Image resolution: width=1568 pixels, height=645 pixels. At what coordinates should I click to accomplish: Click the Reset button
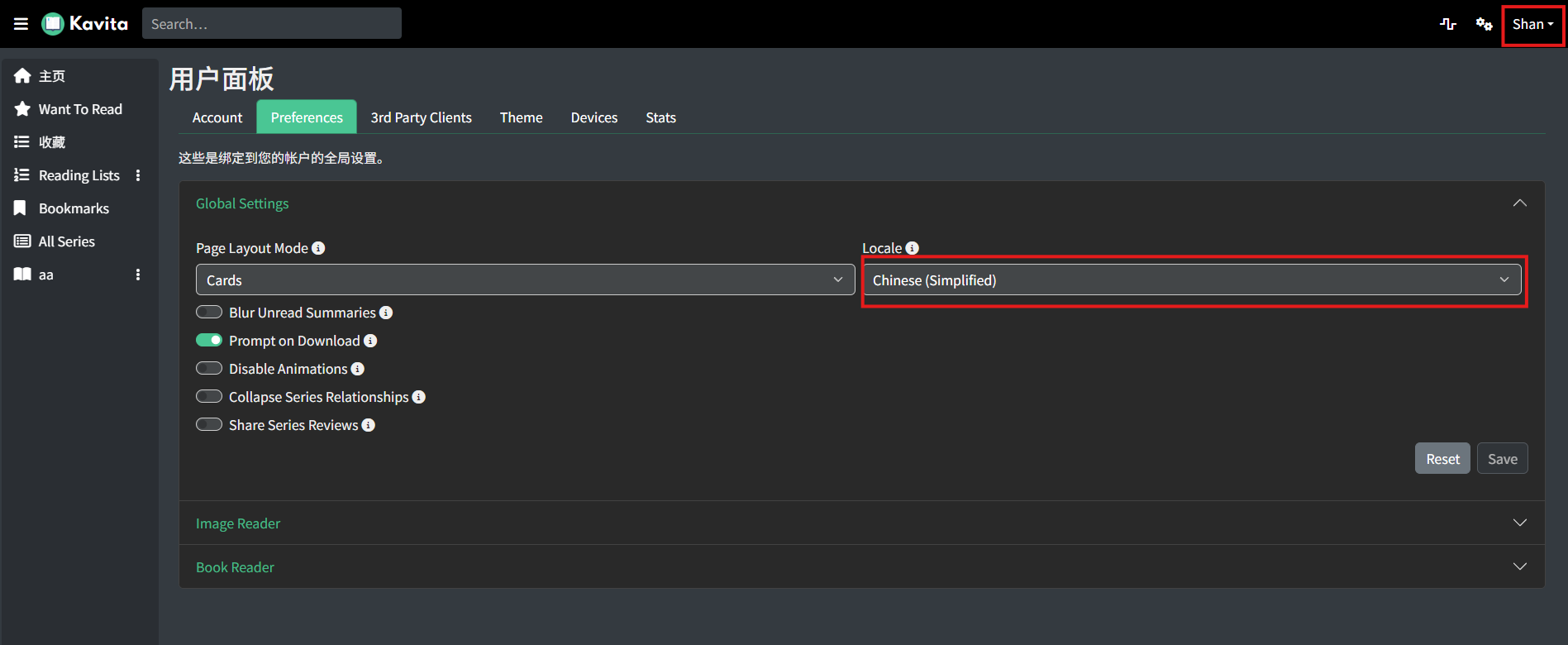click(x=1442, y=459)
